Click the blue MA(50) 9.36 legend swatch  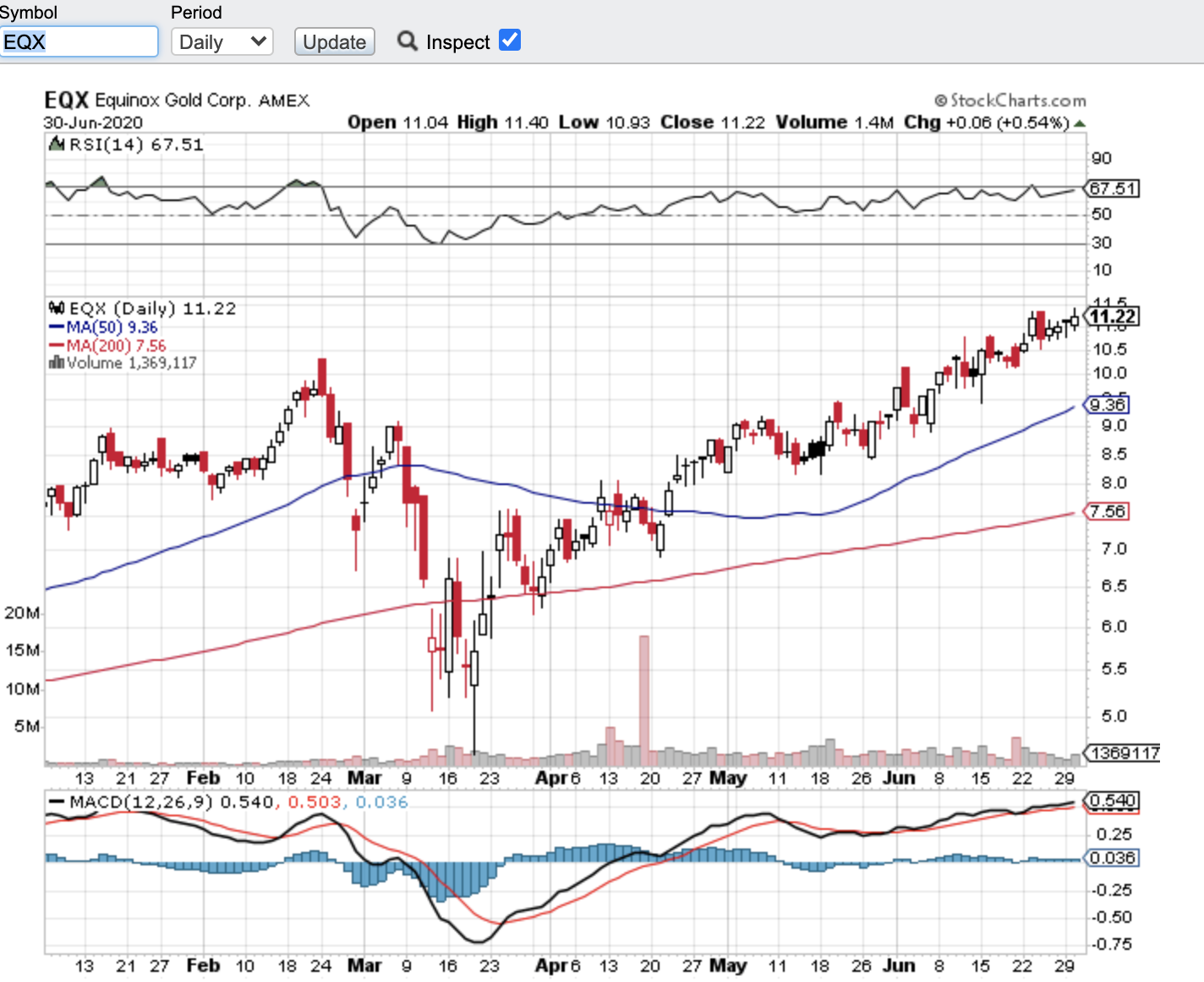pyautogui.click(x=57, y=327)
